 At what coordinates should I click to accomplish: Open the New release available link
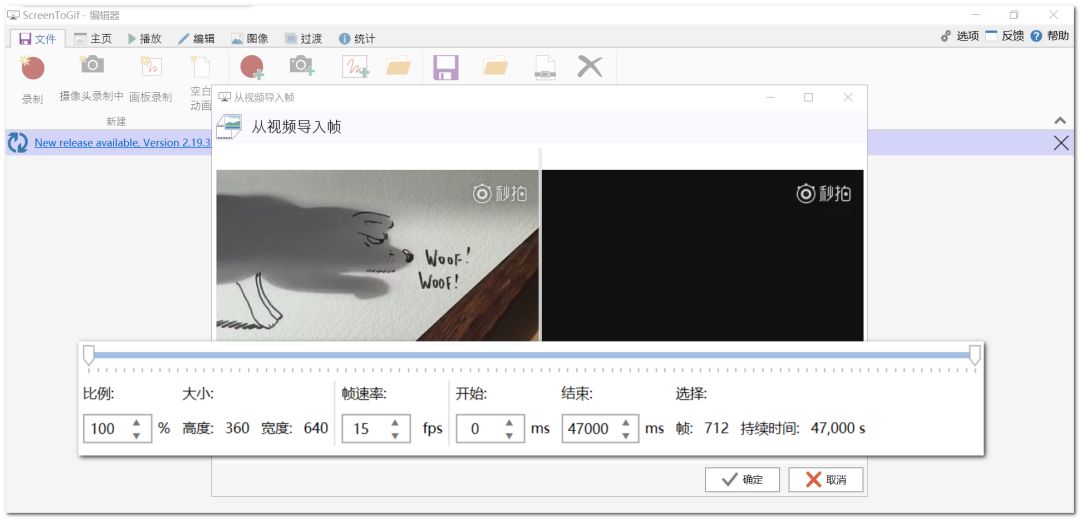coord(122,142)
